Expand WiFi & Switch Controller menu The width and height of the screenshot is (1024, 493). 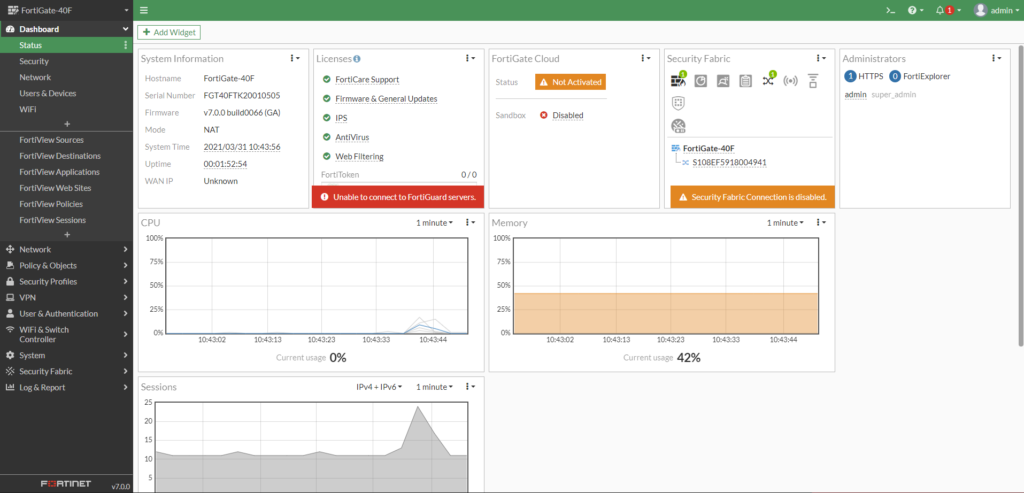click(x=67, y=334)
